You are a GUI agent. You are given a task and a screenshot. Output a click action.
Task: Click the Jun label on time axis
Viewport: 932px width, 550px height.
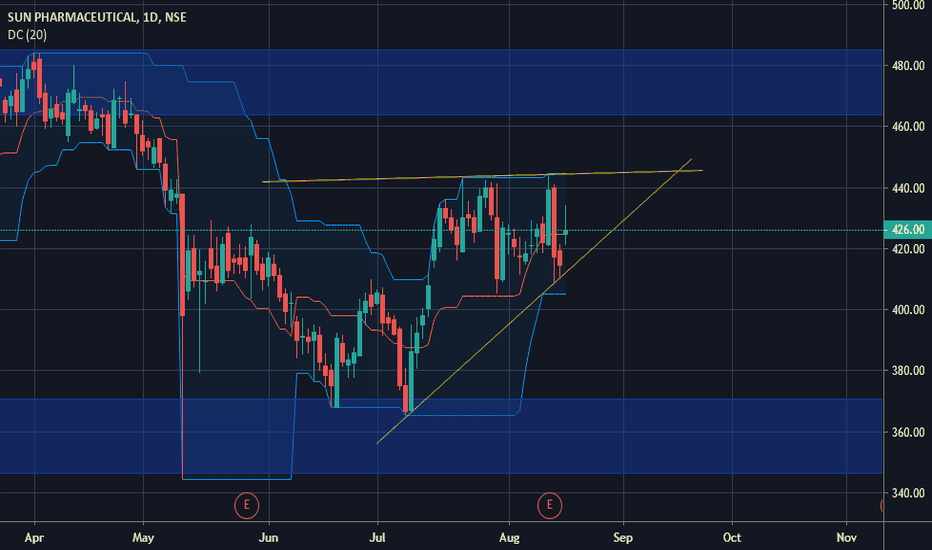tap(269, 538)
